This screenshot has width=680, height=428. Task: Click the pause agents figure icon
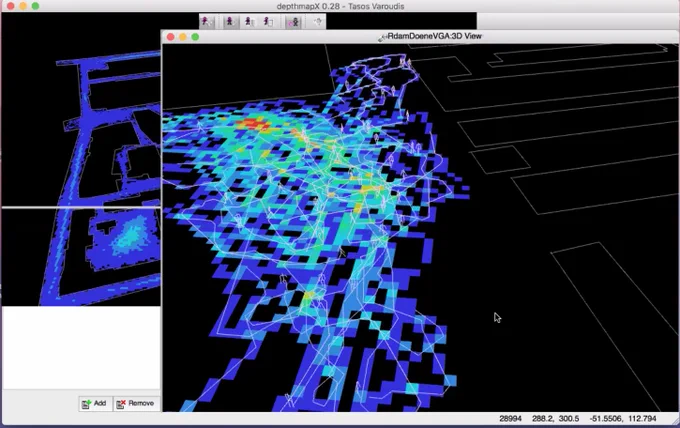pyautogui.click(x=249, y=22)
